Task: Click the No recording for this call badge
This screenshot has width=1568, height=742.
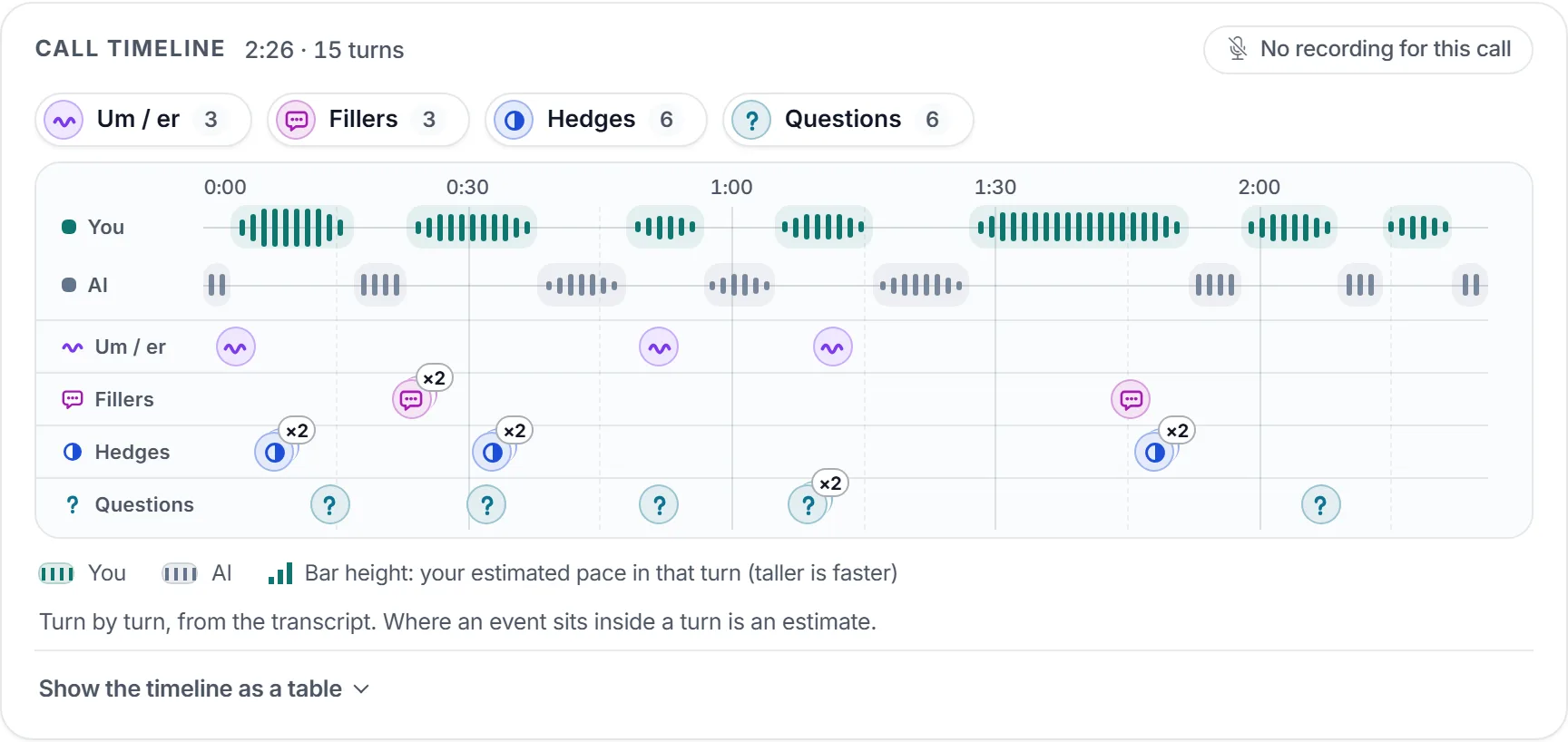Action: (1367, 49)
